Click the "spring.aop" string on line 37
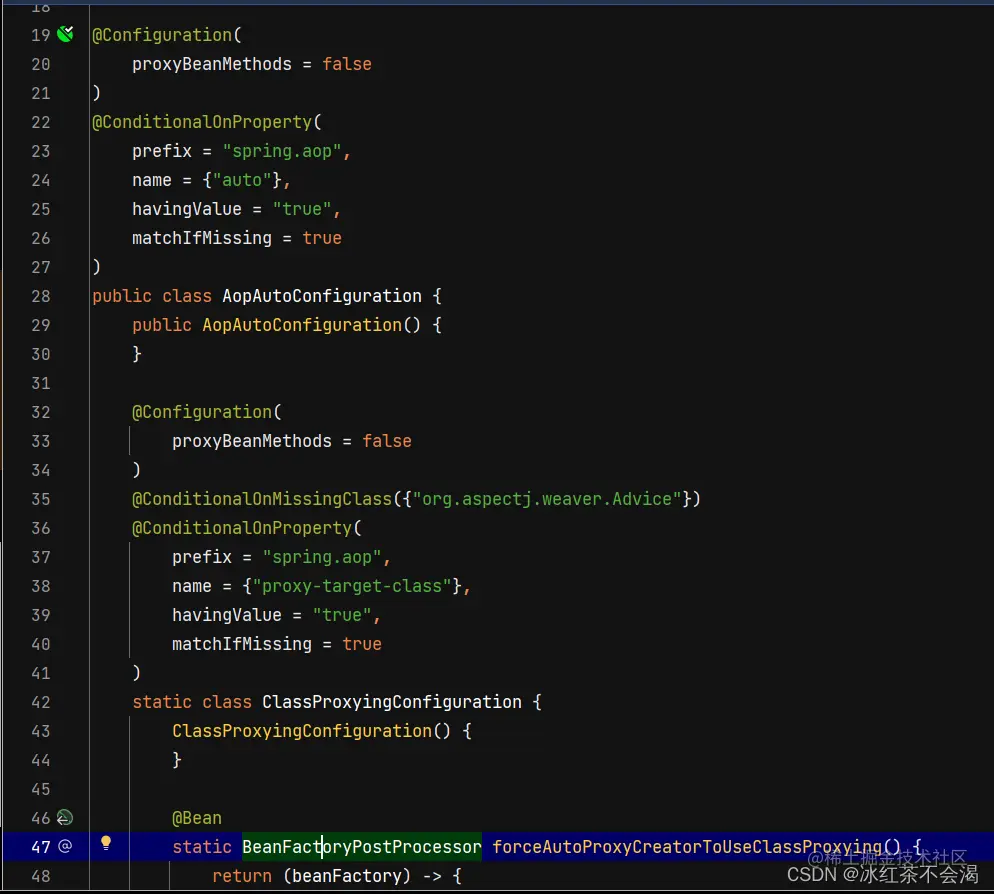This screenshot has width=994, height=894. click(x=322, y=557)
